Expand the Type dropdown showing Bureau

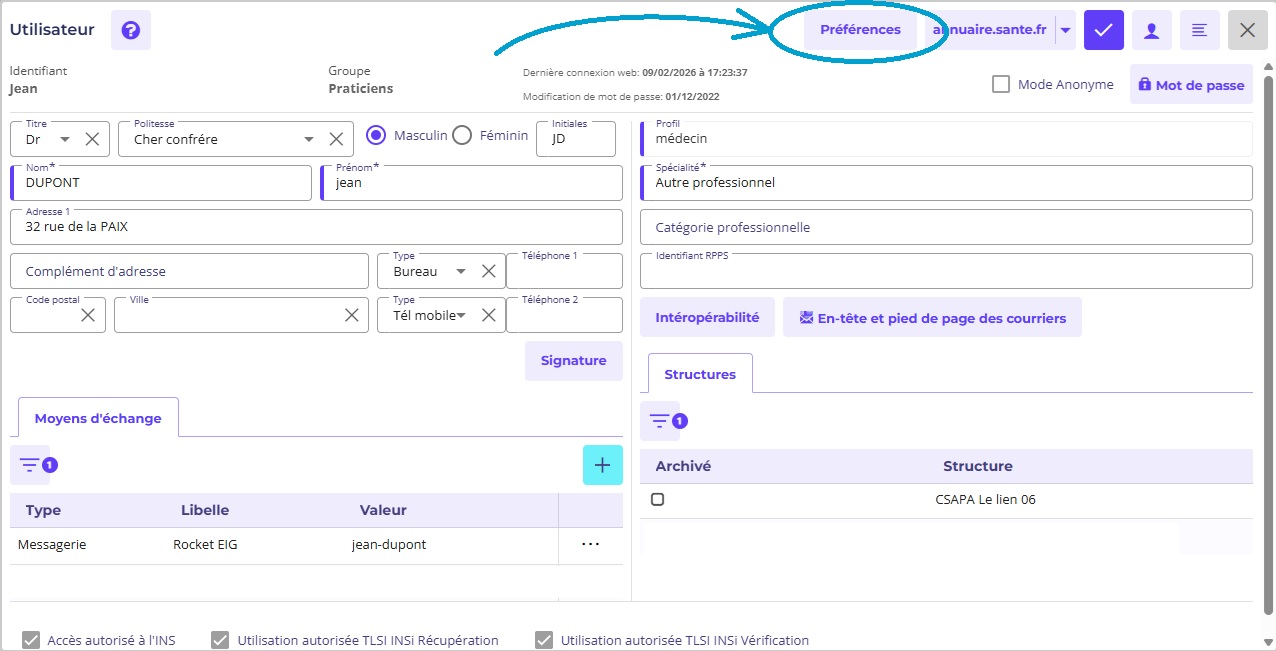[460, 271]
